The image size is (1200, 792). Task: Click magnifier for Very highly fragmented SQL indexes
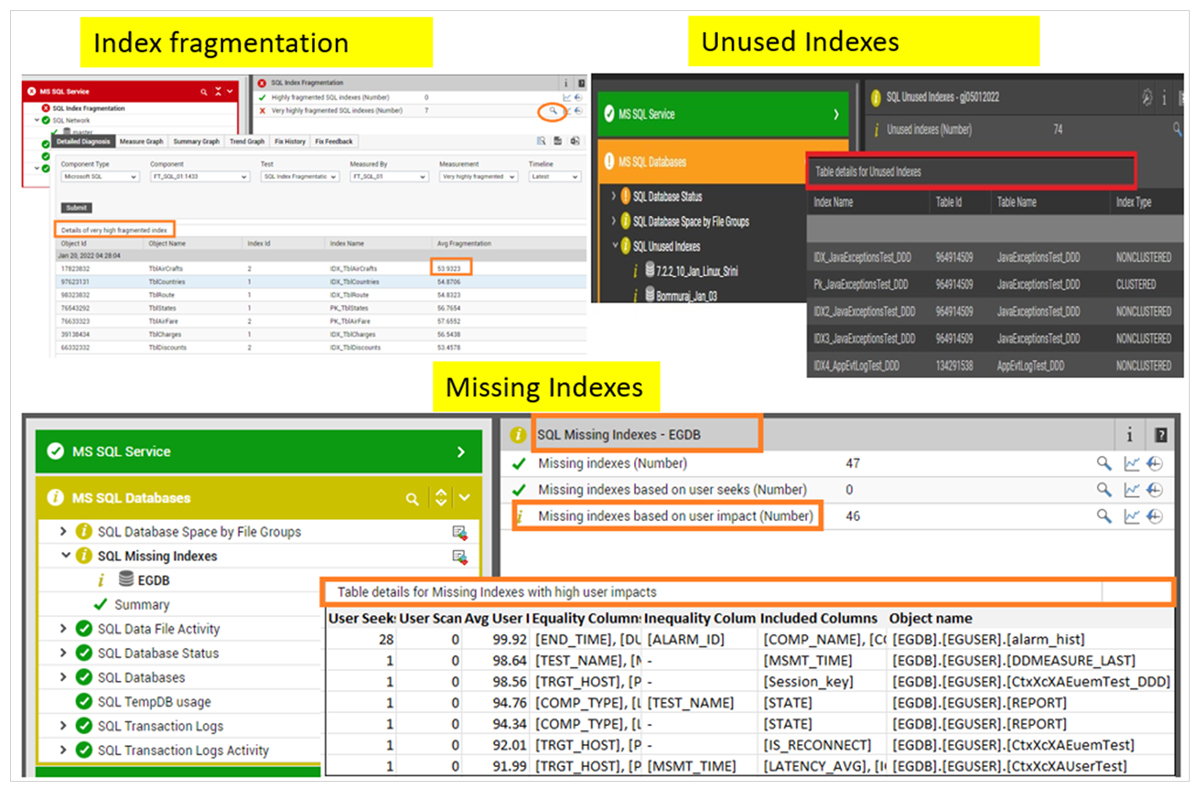pyautogui.click(x=552, y=110)
